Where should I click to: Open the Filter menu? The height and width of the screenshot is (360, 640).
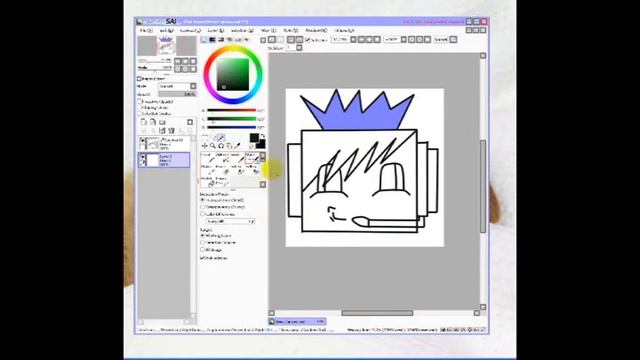268,31
